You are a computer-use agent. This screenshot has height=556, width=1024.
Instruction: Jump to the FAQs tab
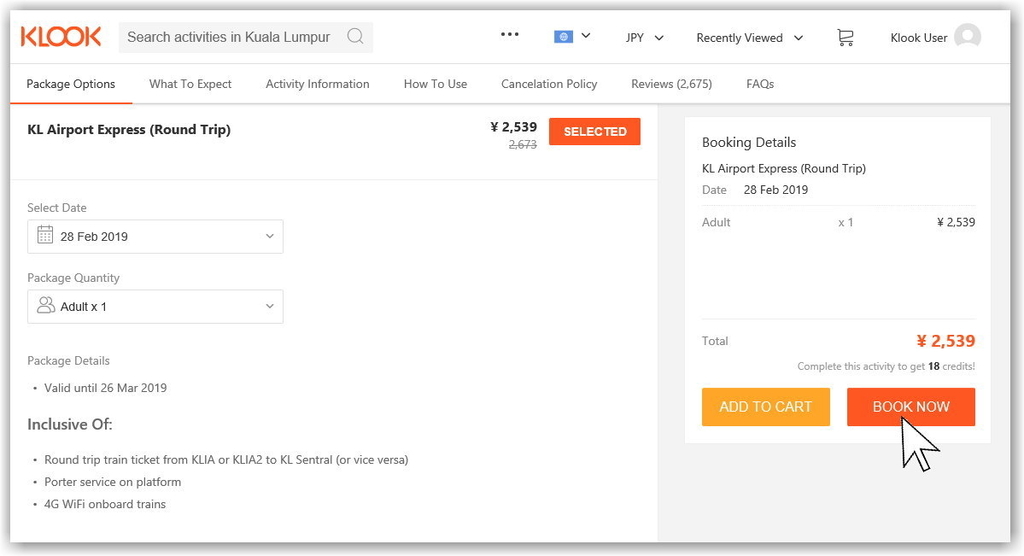point(760,84)
